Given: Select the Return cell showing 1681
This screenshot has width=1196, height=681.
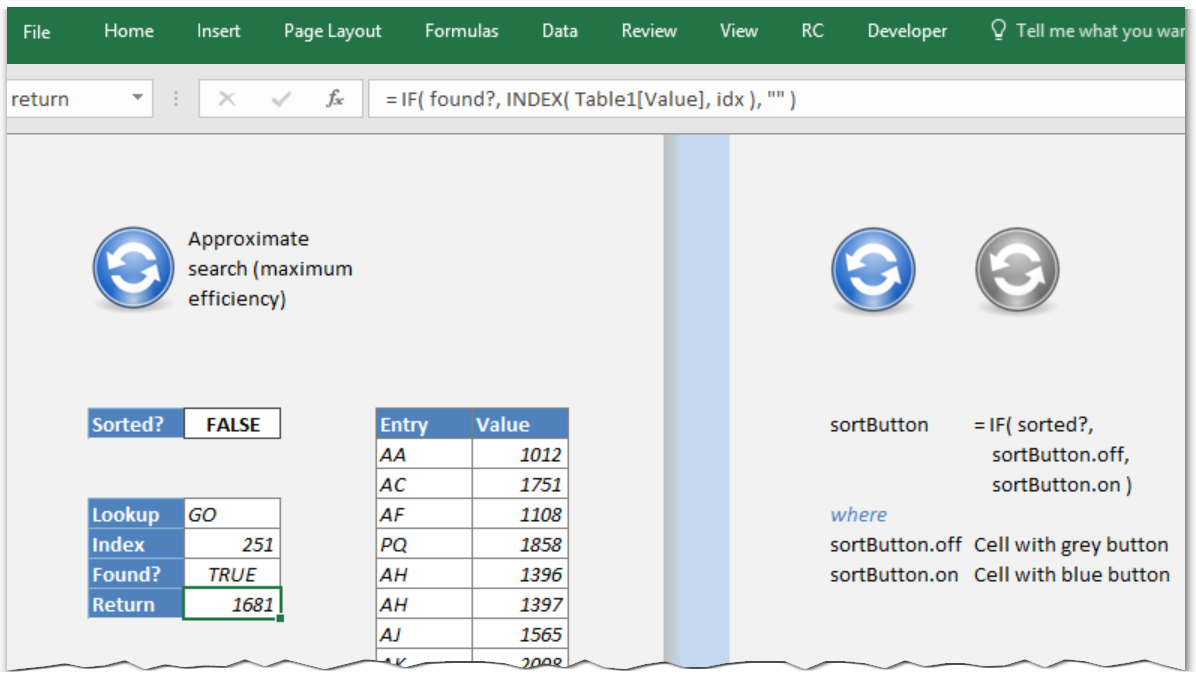Looking at the screenshot, I should tap(232, 603).
